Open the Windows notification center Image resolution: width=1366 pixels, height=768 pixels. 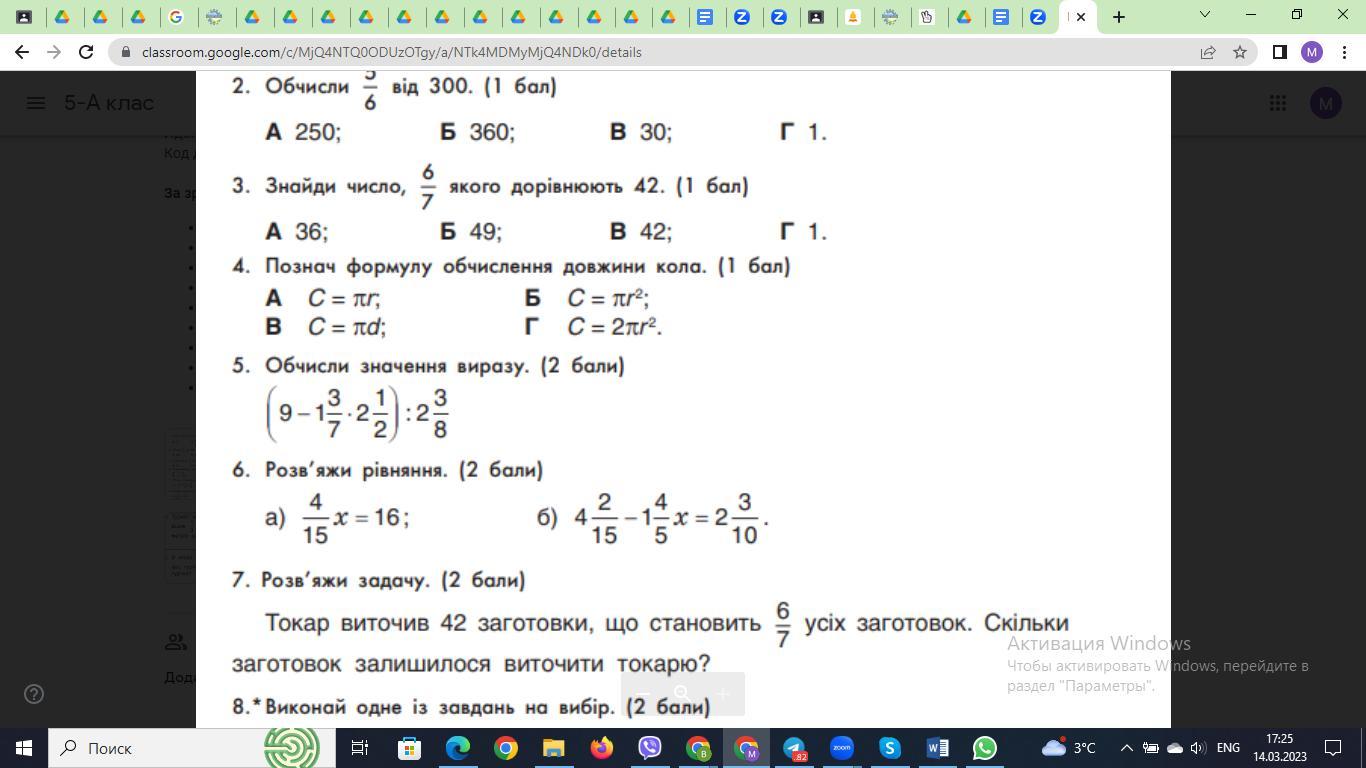tap(1332, 748)
